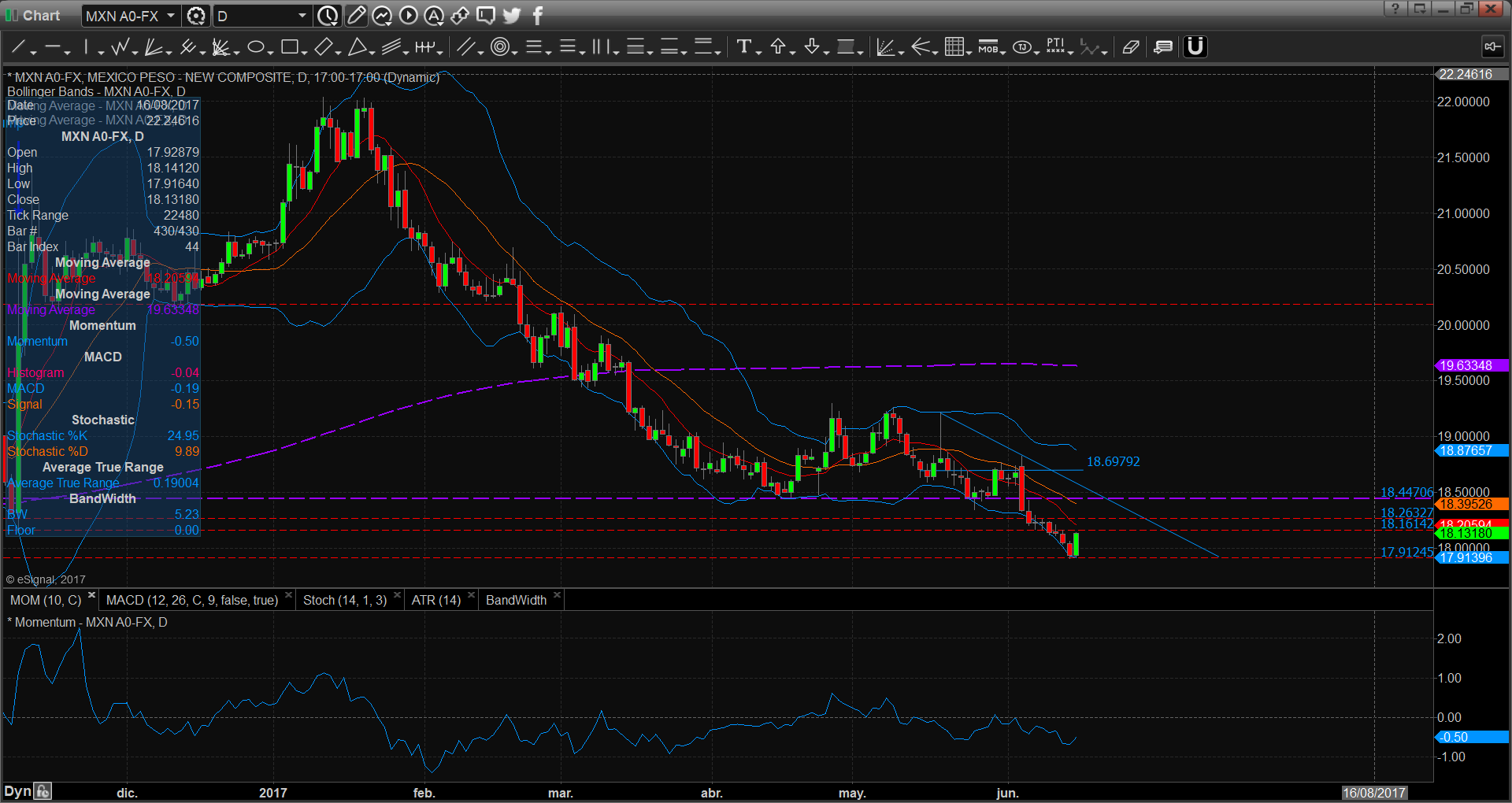Select the MOB study tool
Screen dimensions: 1512x803
click(x=988, y=47)
